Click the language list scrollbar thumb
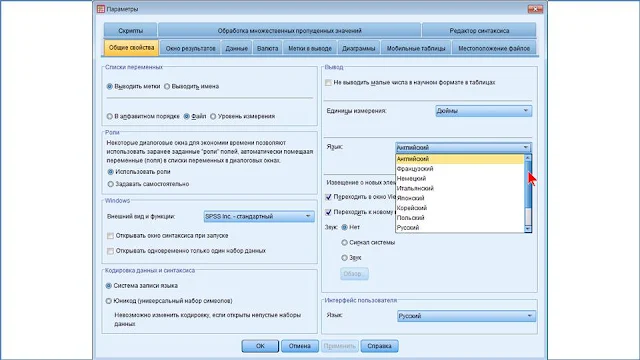 click(528, 184)
